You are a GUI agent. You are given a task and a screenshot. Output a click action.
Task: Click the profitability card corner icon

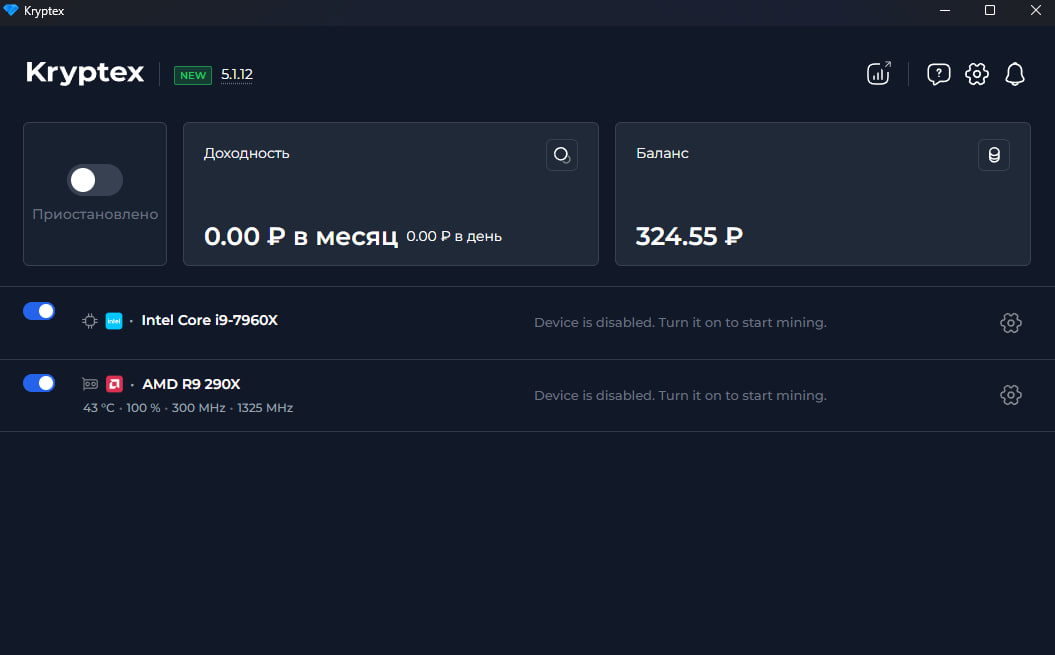(562, 155)
